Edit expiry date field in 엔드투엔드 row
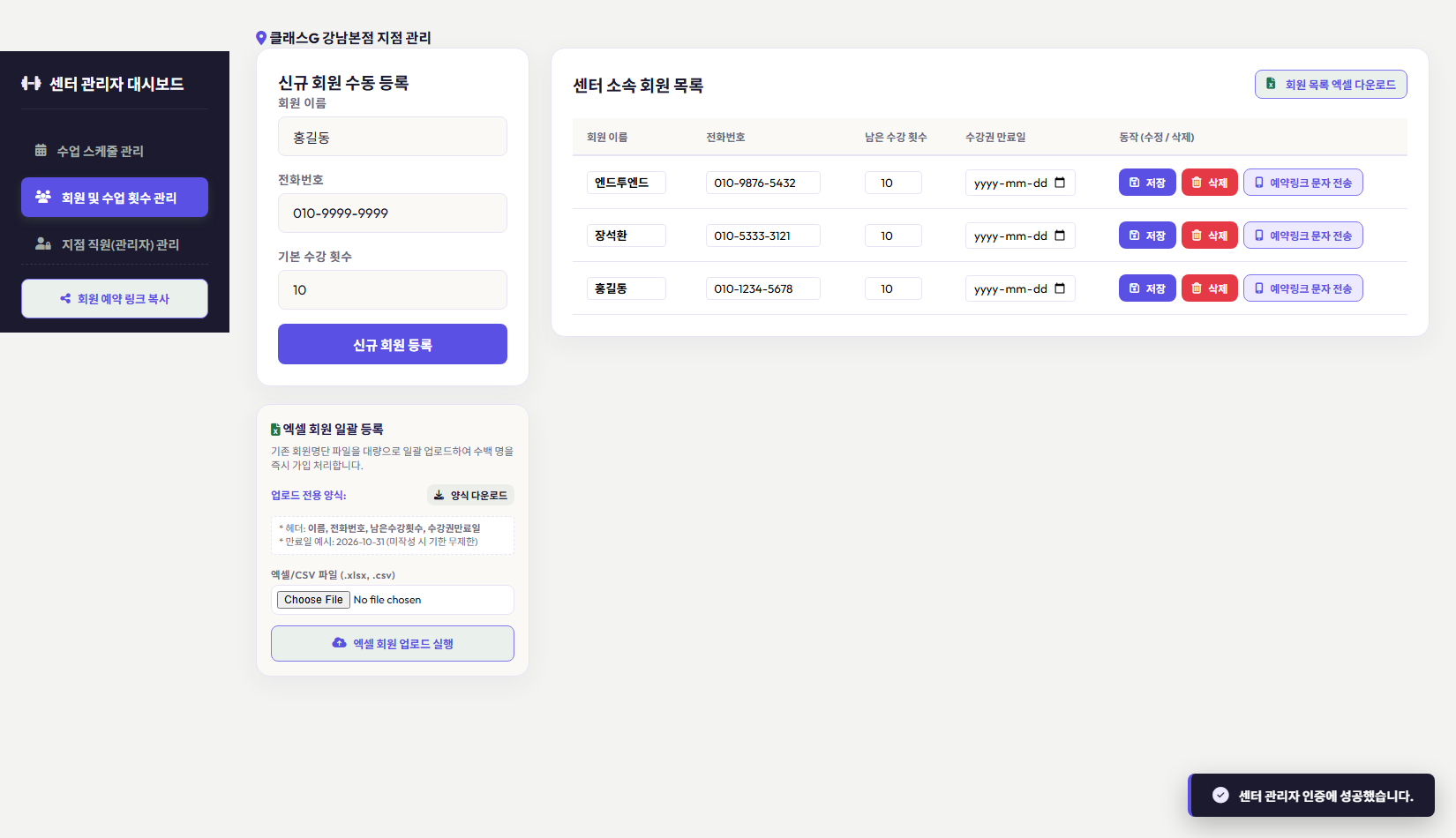 pyautogui.click(x=1020, y=183)
